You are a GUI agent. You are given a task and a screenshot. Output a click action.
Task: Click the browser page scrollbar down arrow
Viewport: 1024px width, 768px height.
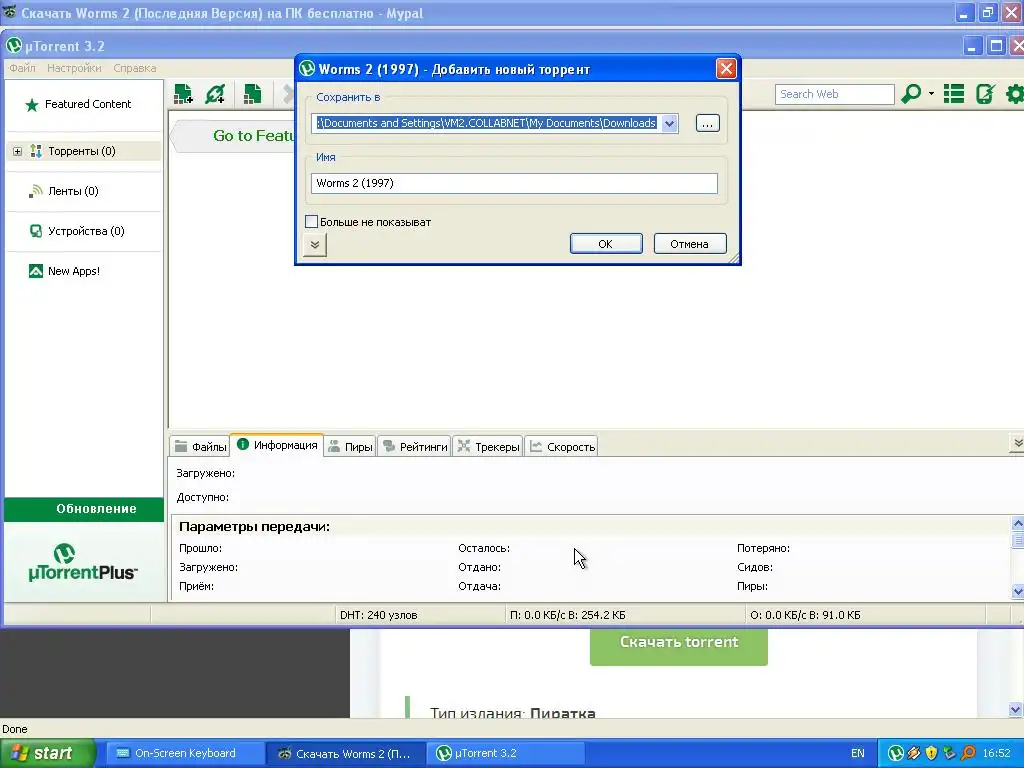(x=1016, y=709)
